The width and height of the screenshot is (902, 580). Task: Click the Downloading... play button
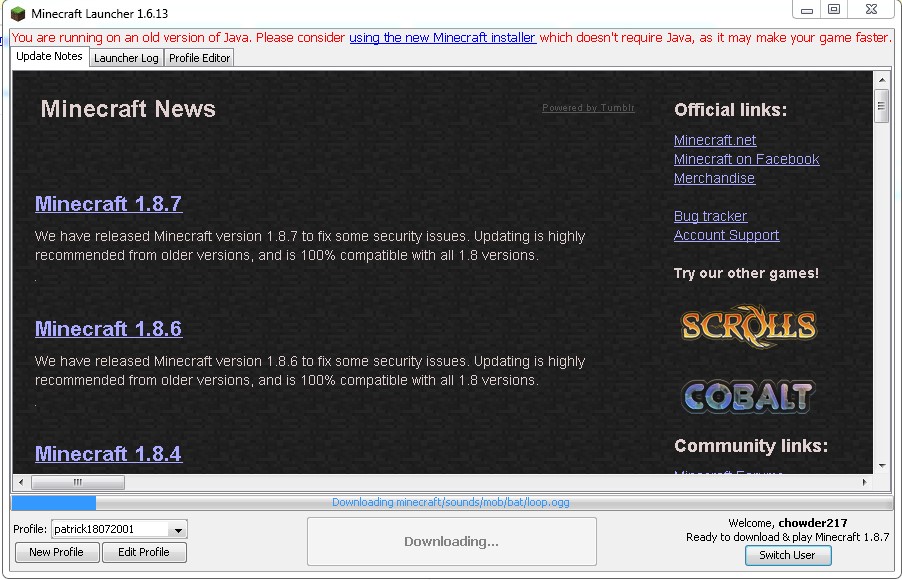[x=452, y=541]
